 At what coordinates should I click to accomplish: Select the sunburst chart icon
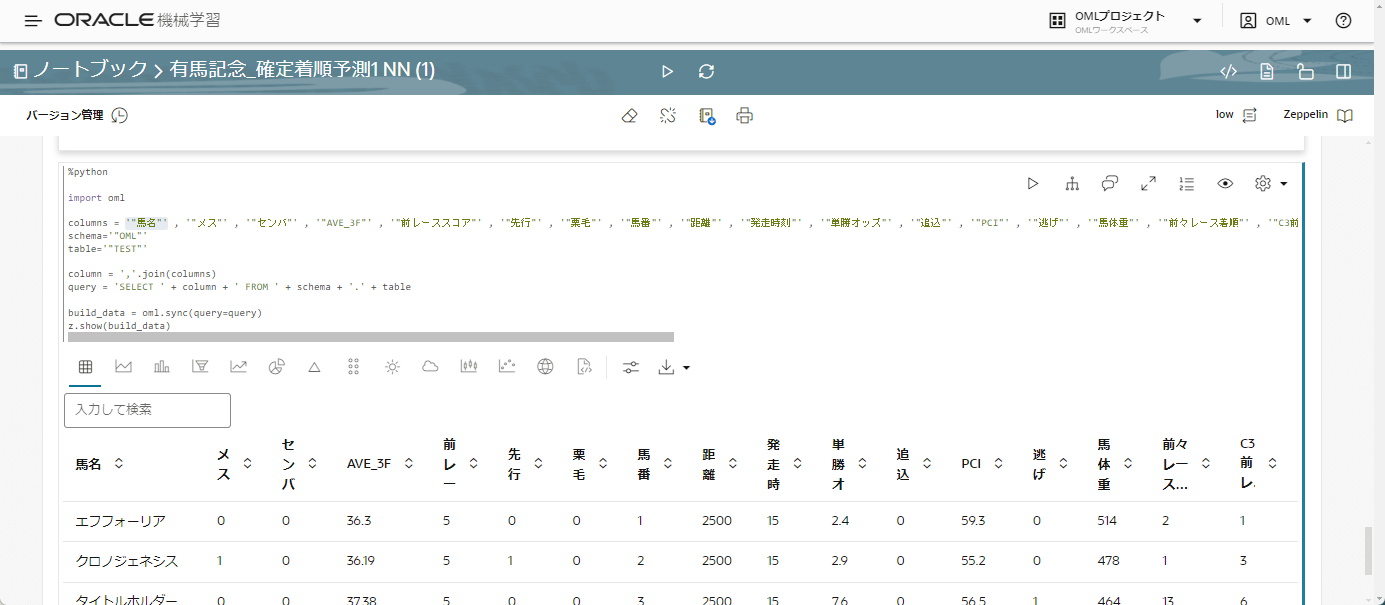(x=392, y=367)
